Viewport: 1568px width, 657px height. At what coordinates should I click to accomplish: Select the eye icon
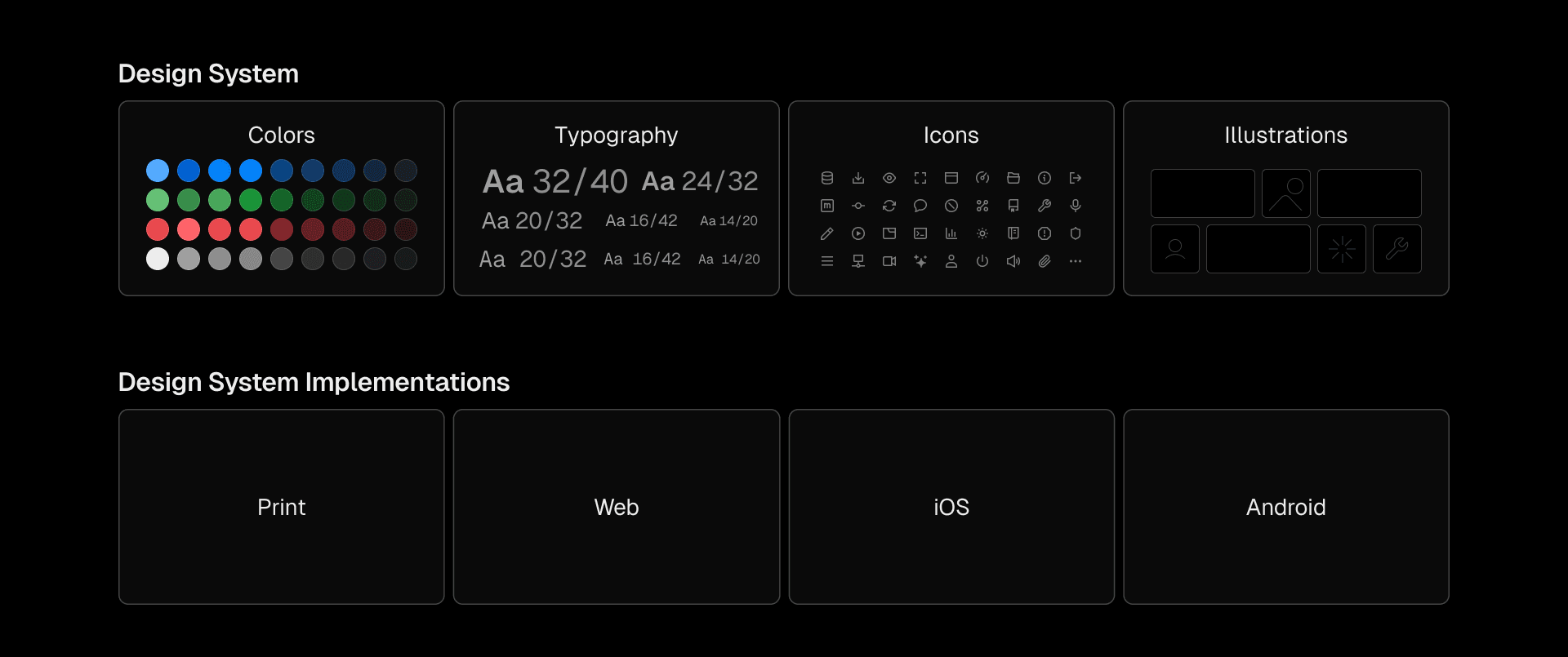point(889,178)
